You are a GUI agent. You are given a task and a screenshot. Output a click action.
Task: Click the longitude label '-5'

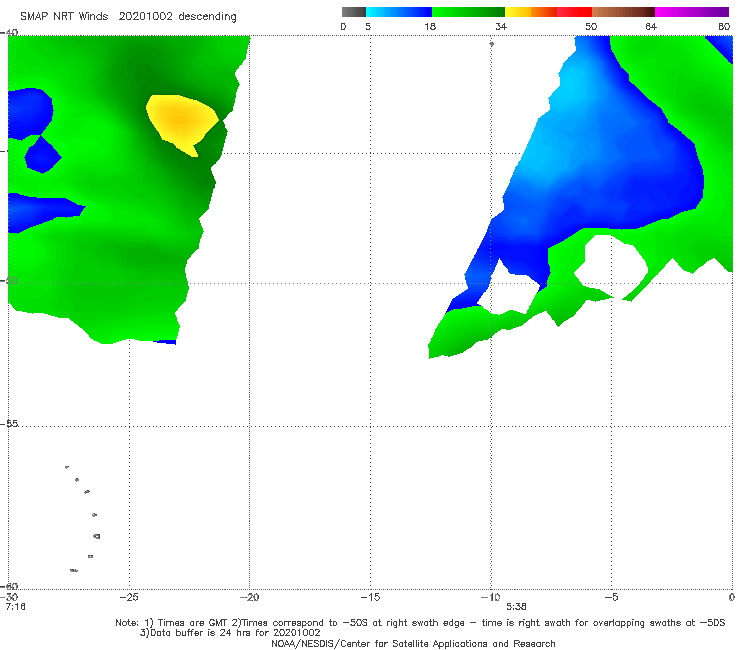click(611, 597)
